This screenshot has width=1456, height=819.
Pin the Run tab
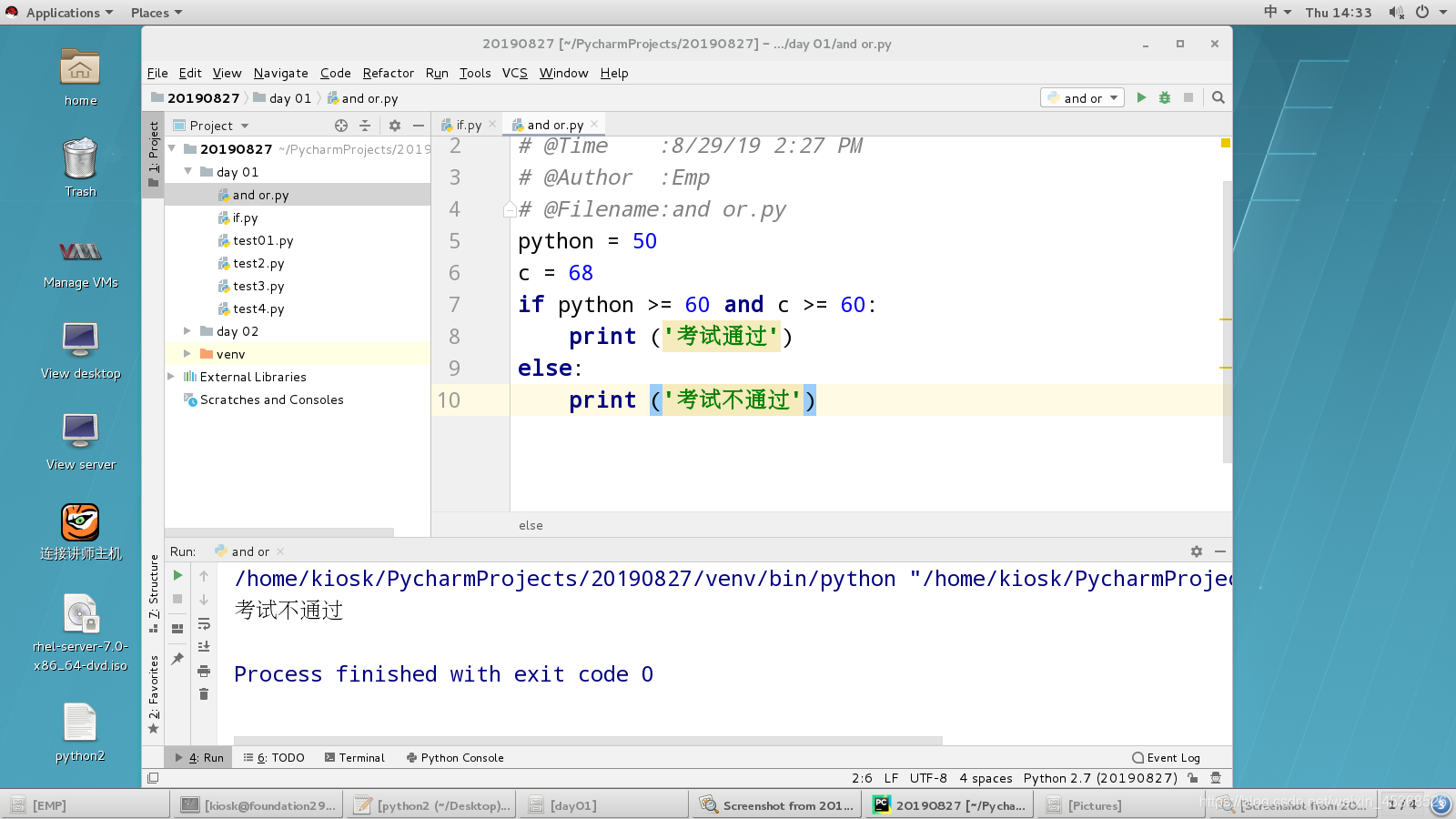click(x=177, y=658)
